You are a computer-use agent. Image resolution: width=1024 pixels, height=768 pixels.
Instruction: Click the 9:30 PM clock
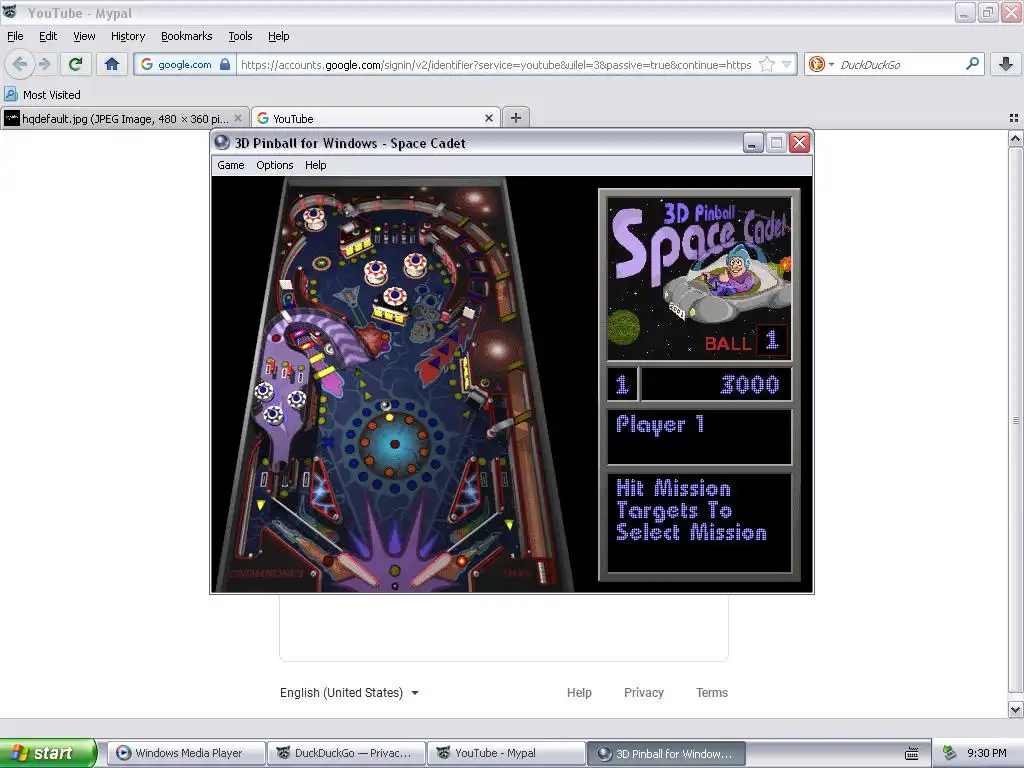point(986,753)
